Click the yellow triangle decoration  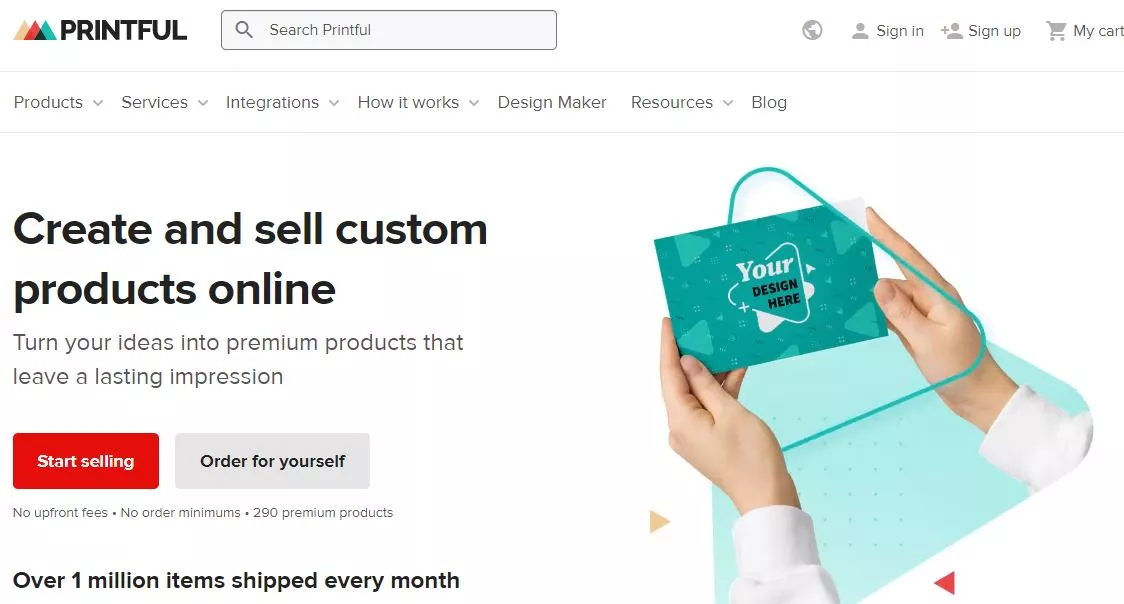(659, 521)
